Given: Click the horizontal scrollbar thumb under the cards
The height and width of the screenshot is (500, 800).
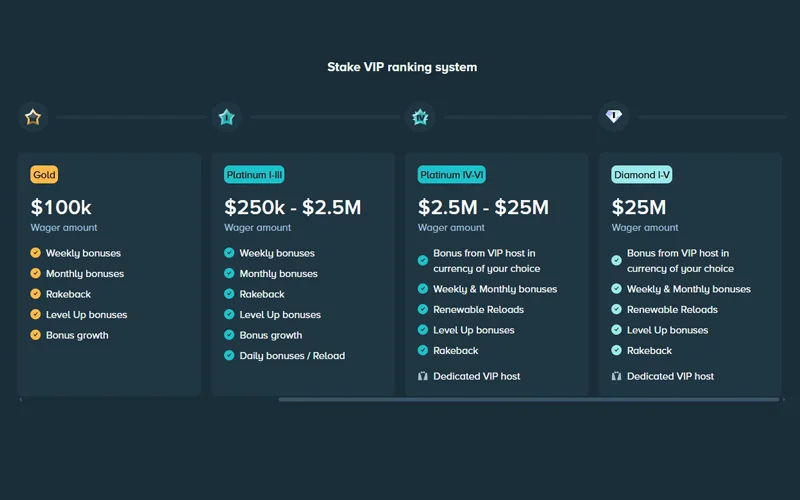Looking at the screenshot, I should click(529, 399).
